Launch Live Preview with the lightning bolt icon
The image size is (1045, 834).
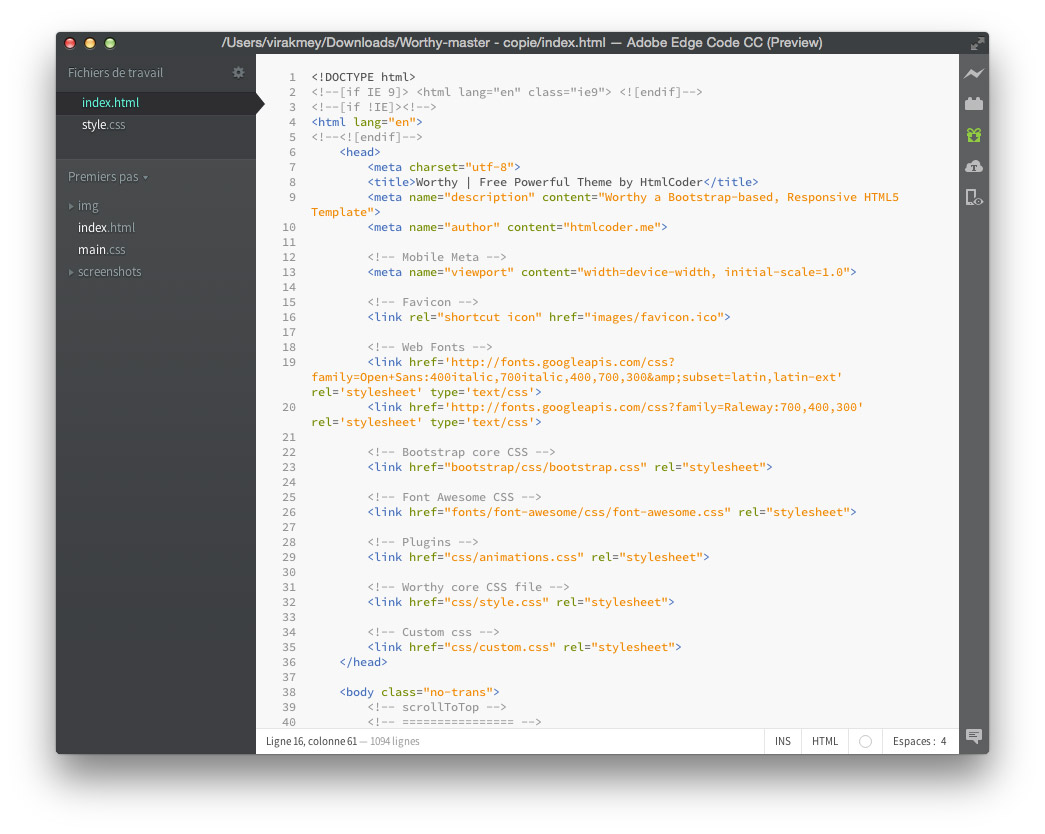click(x=974, y=73)
